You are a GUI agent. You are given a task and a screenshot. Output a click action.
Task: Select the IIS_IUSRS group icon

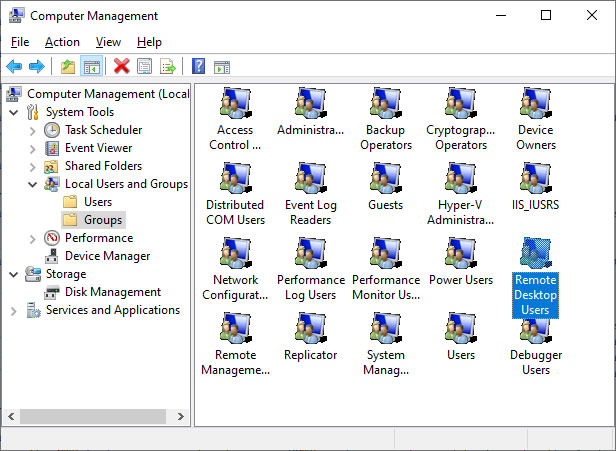(x=536, y=178)
